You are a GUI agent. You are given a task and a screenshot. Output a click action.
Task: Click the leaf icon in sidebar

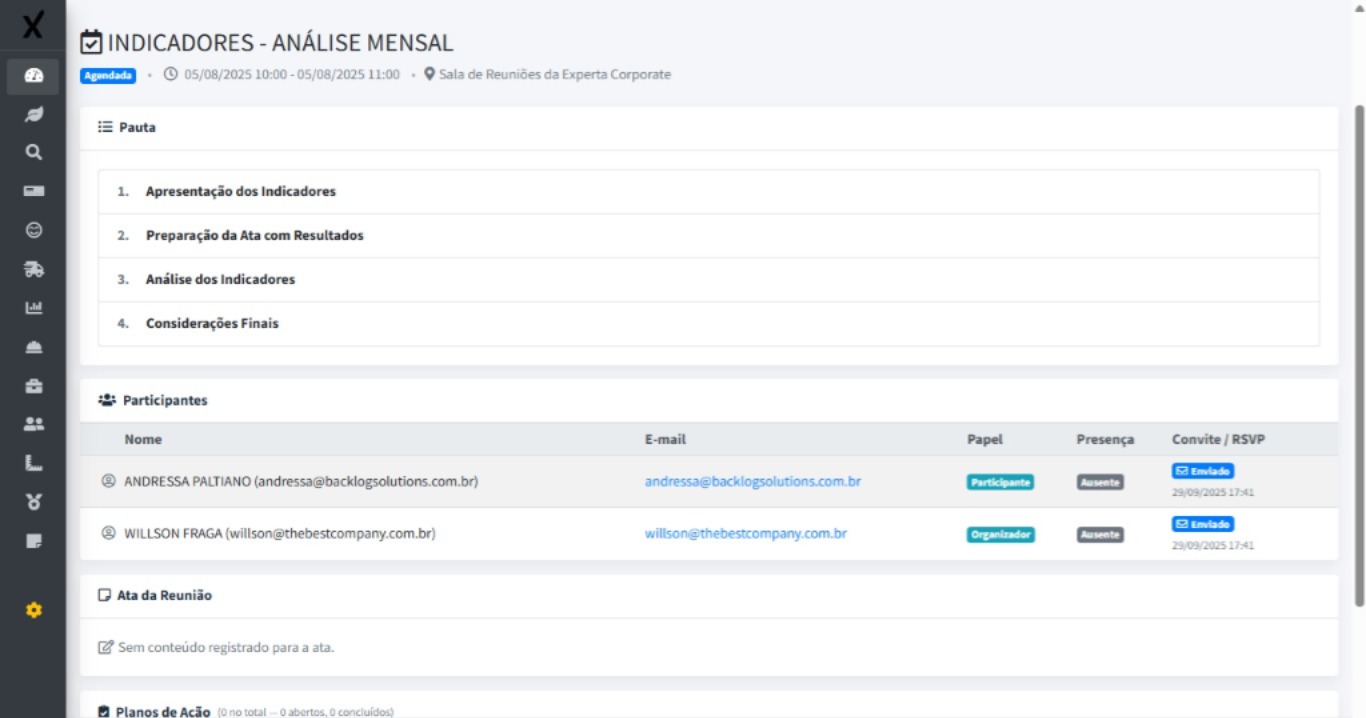[x=33, y=114]
